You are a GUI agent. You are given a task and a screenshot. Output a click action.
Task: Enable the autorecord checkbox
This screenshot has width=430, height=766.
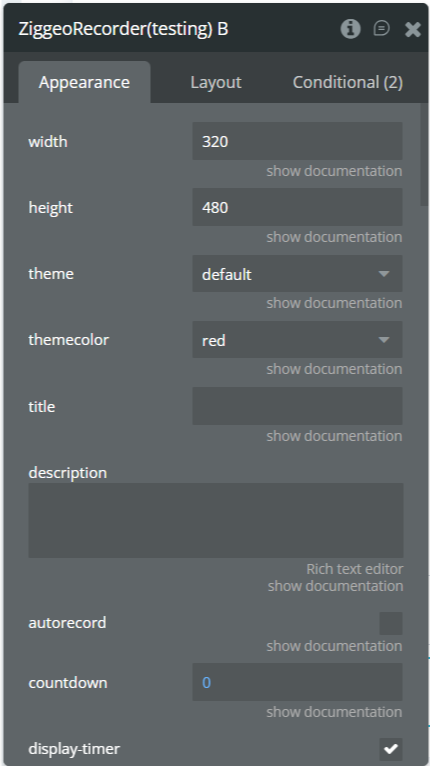(x=391, y=623)
